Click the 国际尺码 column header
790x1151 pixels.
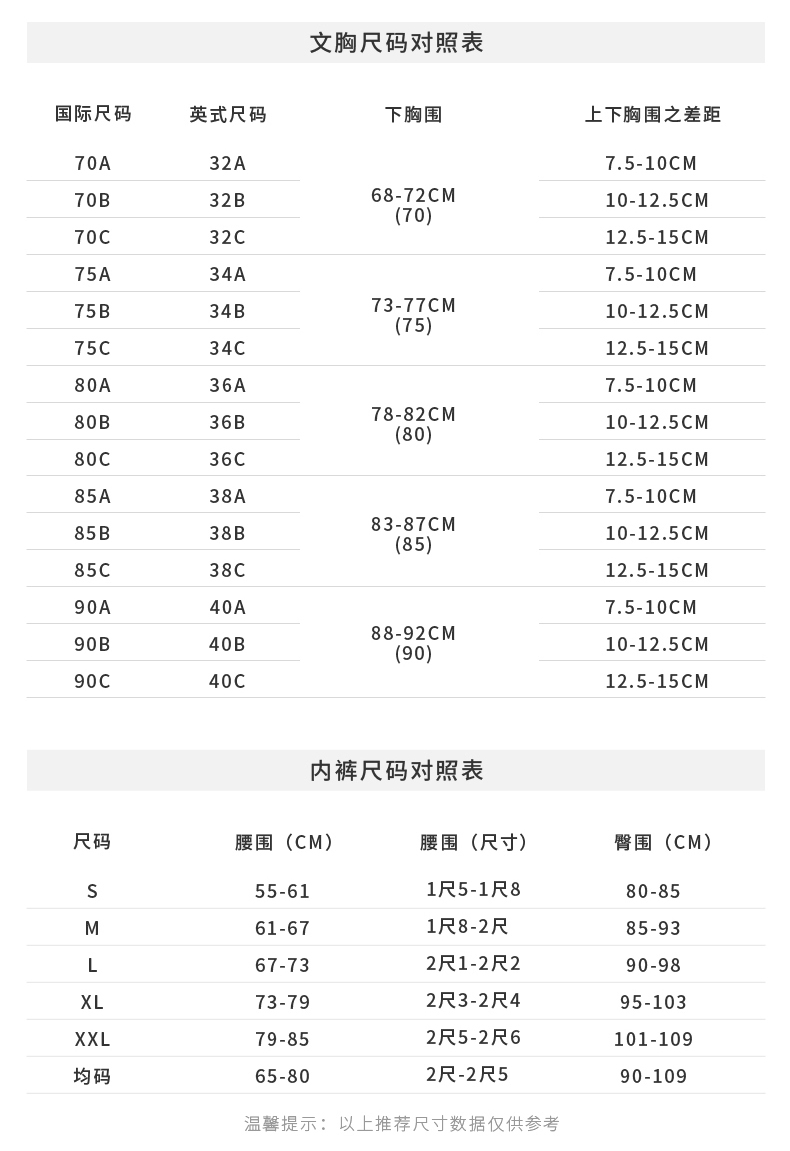tap(93, 114)
